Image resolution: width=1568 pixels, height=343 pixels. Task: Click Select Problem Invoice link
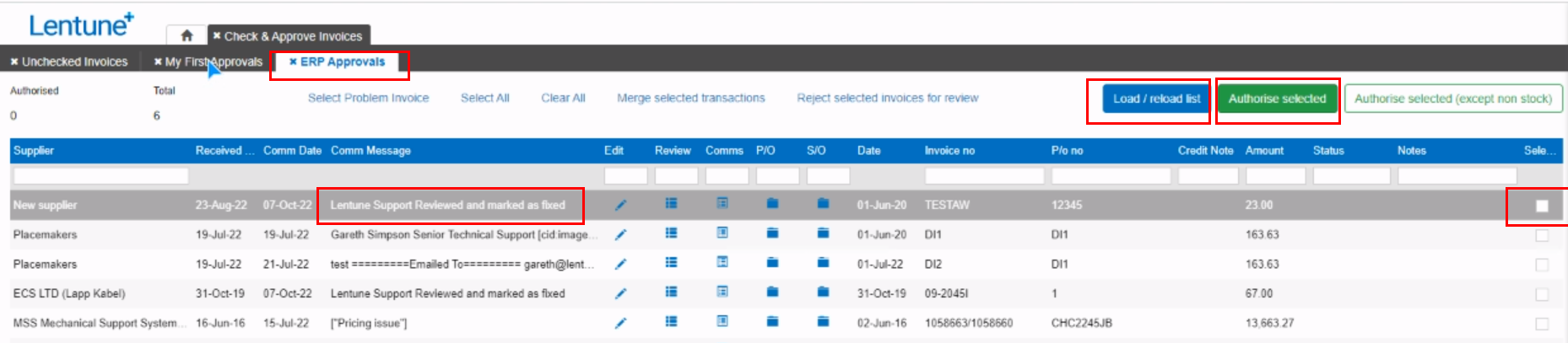pyautogui.click(x=369, y=98)
